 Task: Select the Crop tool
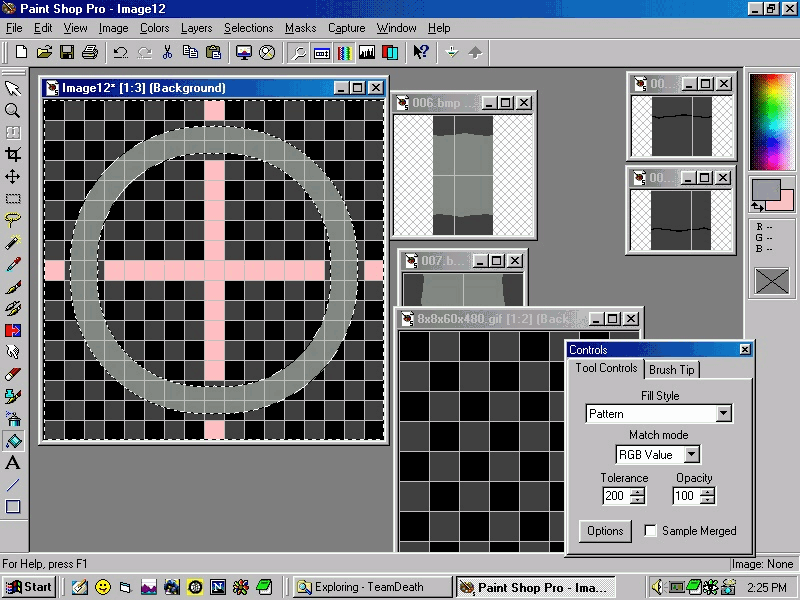pos(13,154)
